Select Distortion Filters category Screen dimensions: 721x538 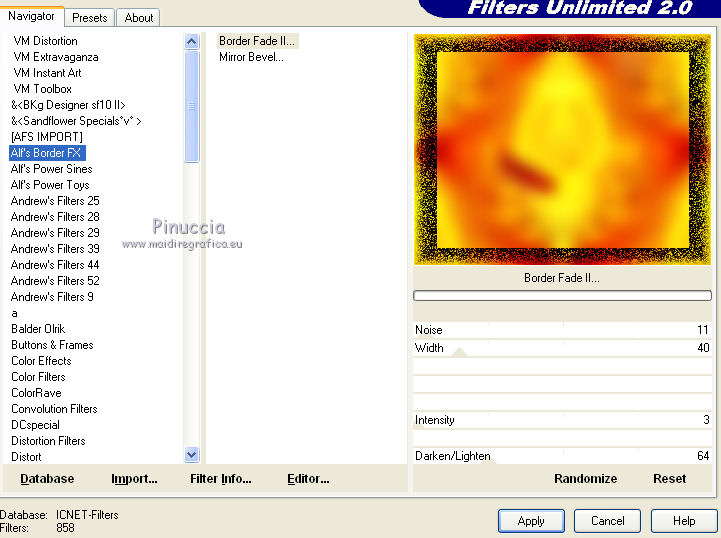click(x=48, y=441)
